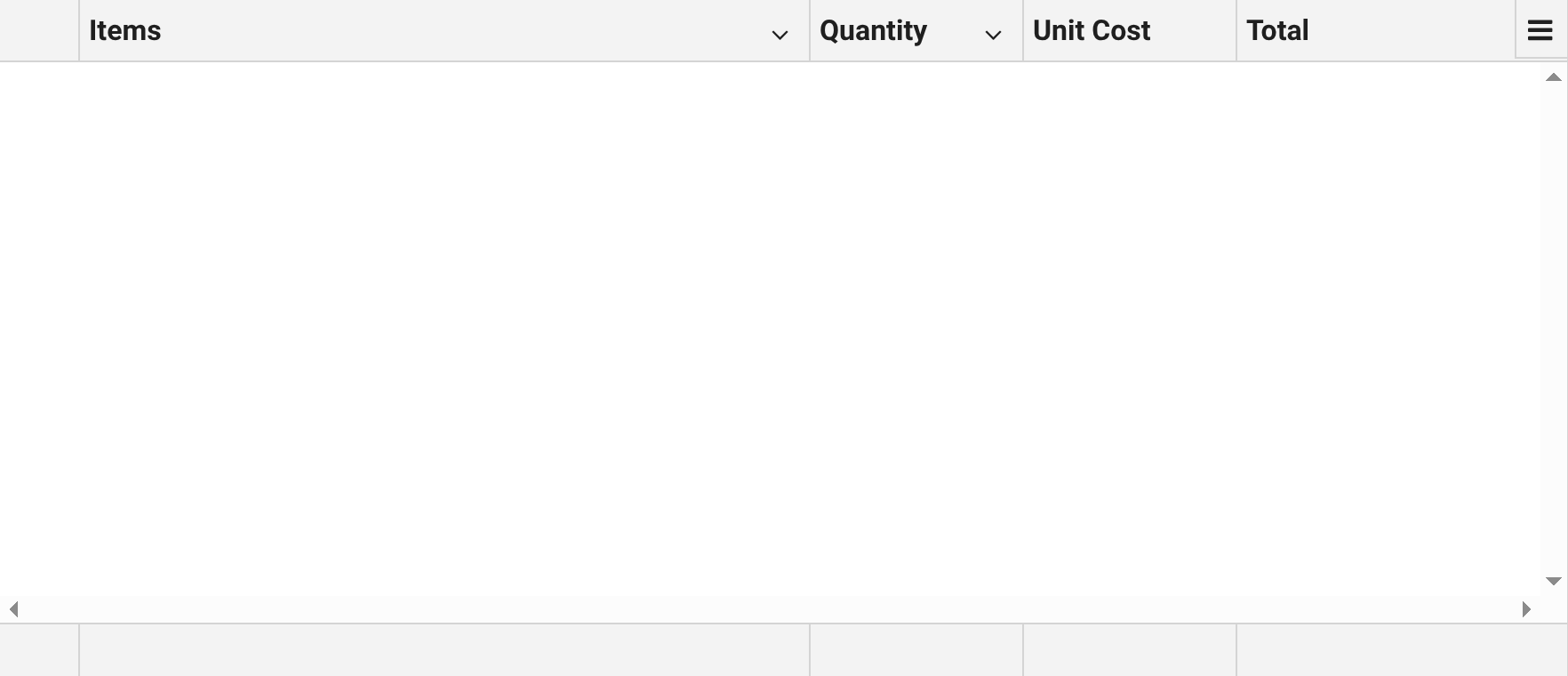
Task: Select the Quantity column header
Action: (873, 29)
